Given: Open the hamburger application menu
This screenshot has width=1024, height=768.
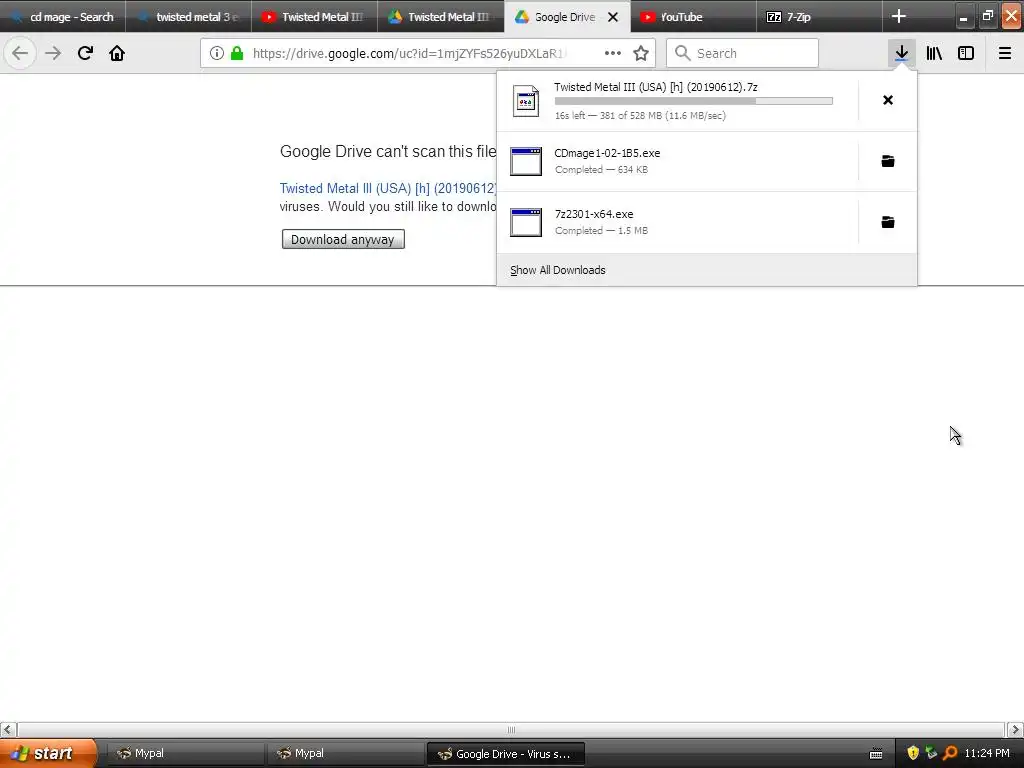Looking at the screenshot, I should (x=1004, y=53).
